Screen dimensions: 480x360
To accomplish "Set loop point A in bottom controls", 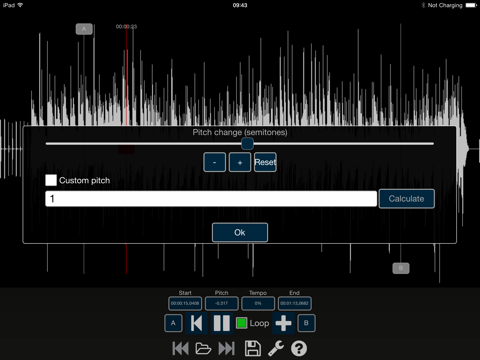I will pos(173,323).
